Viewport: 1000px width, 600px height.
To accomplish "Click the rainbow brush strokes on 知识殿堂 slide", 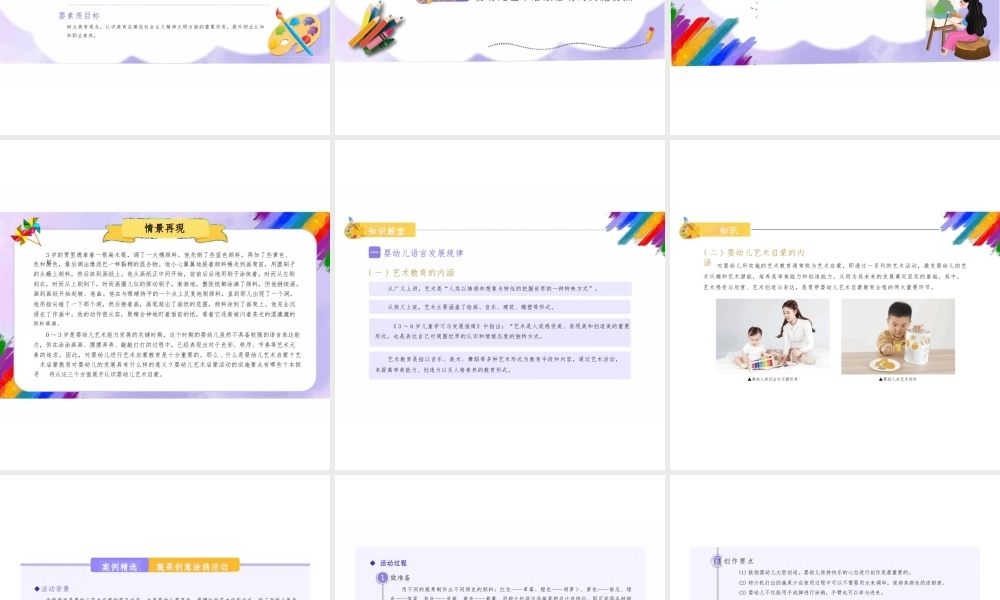I will 635,232.
